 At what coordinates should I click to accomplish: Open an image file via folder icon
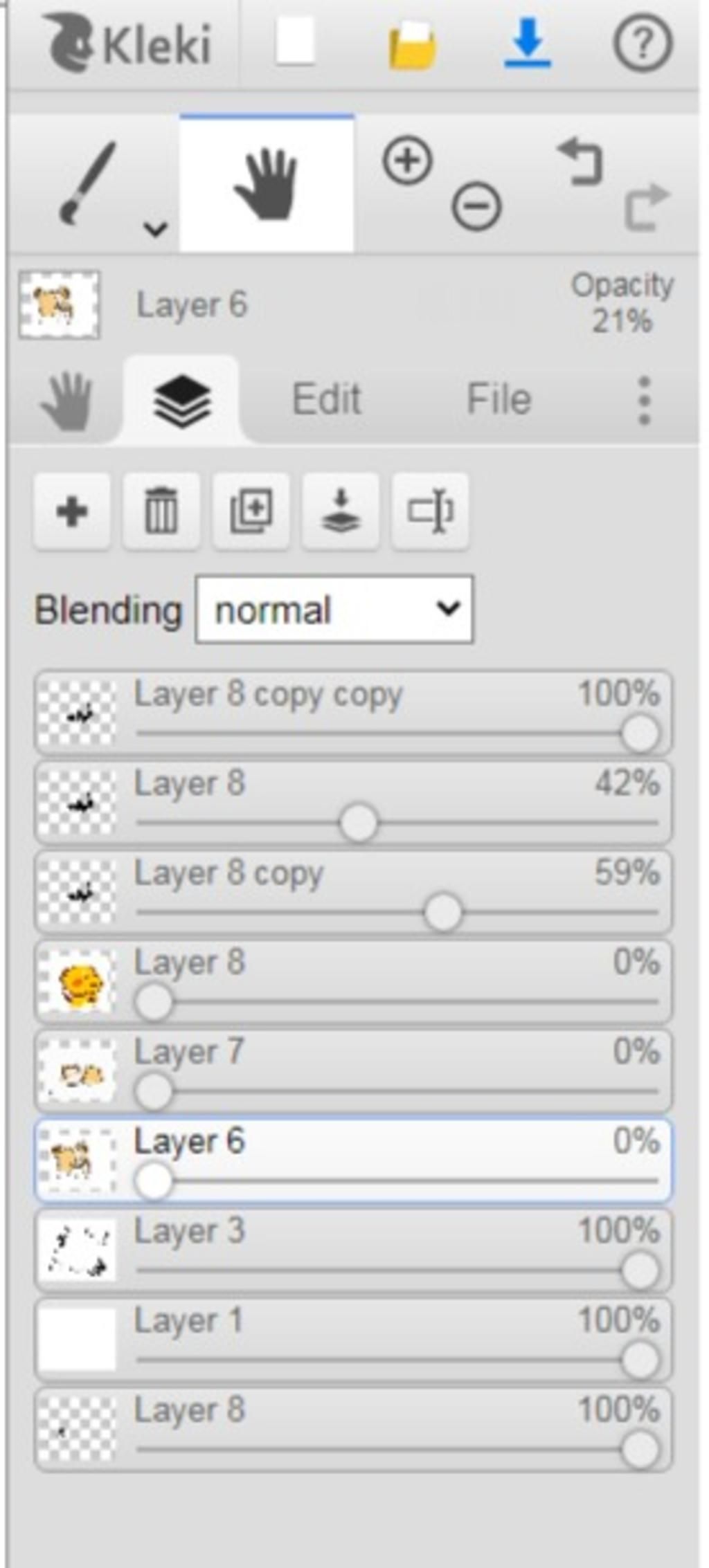point(412,45)
